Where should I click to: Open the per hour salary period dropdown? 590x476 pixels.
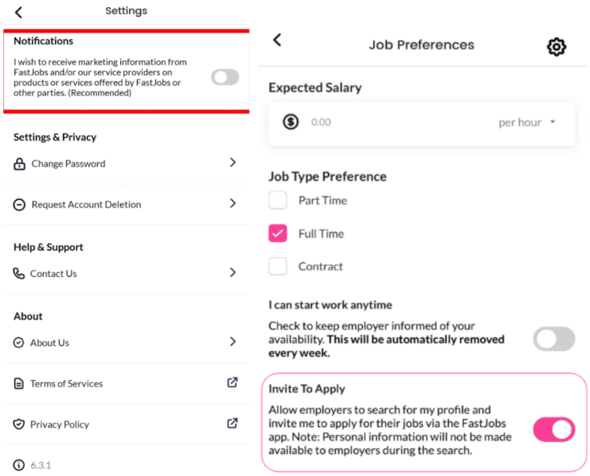point(527,122)
